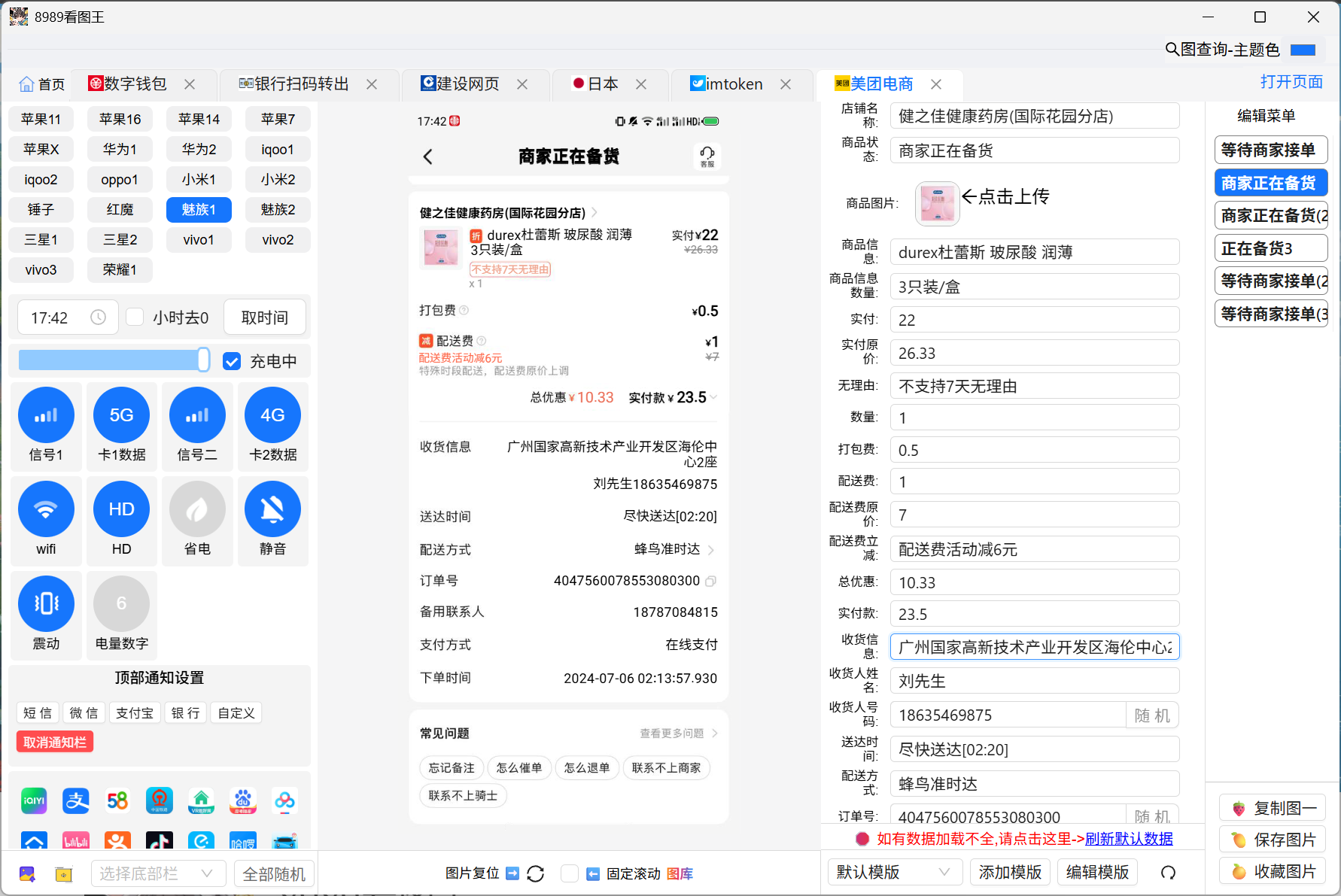Close the 美团电商 tab
This screenshot has width=1341, height=896.
[x=936, y=84]
